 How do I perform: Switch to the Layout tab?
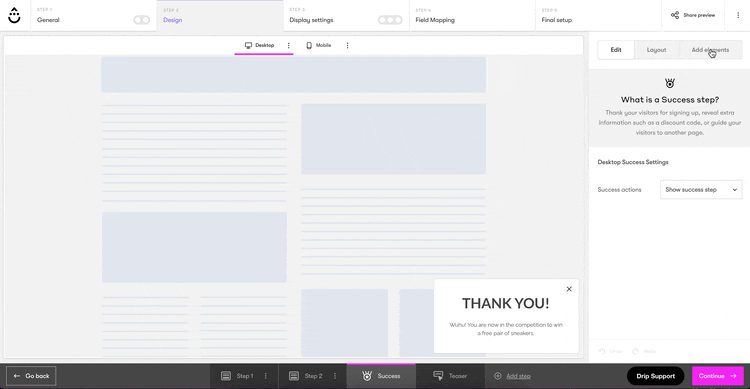[x=656, y=50]
